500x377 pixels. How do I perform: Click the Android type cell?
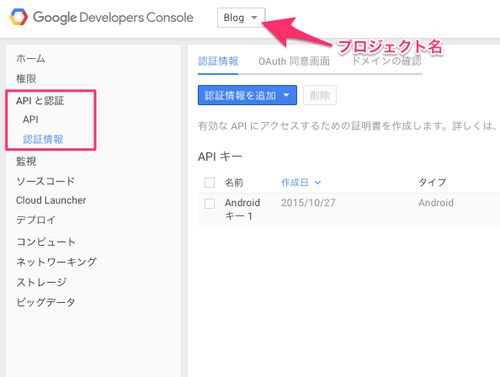(436, 203)
